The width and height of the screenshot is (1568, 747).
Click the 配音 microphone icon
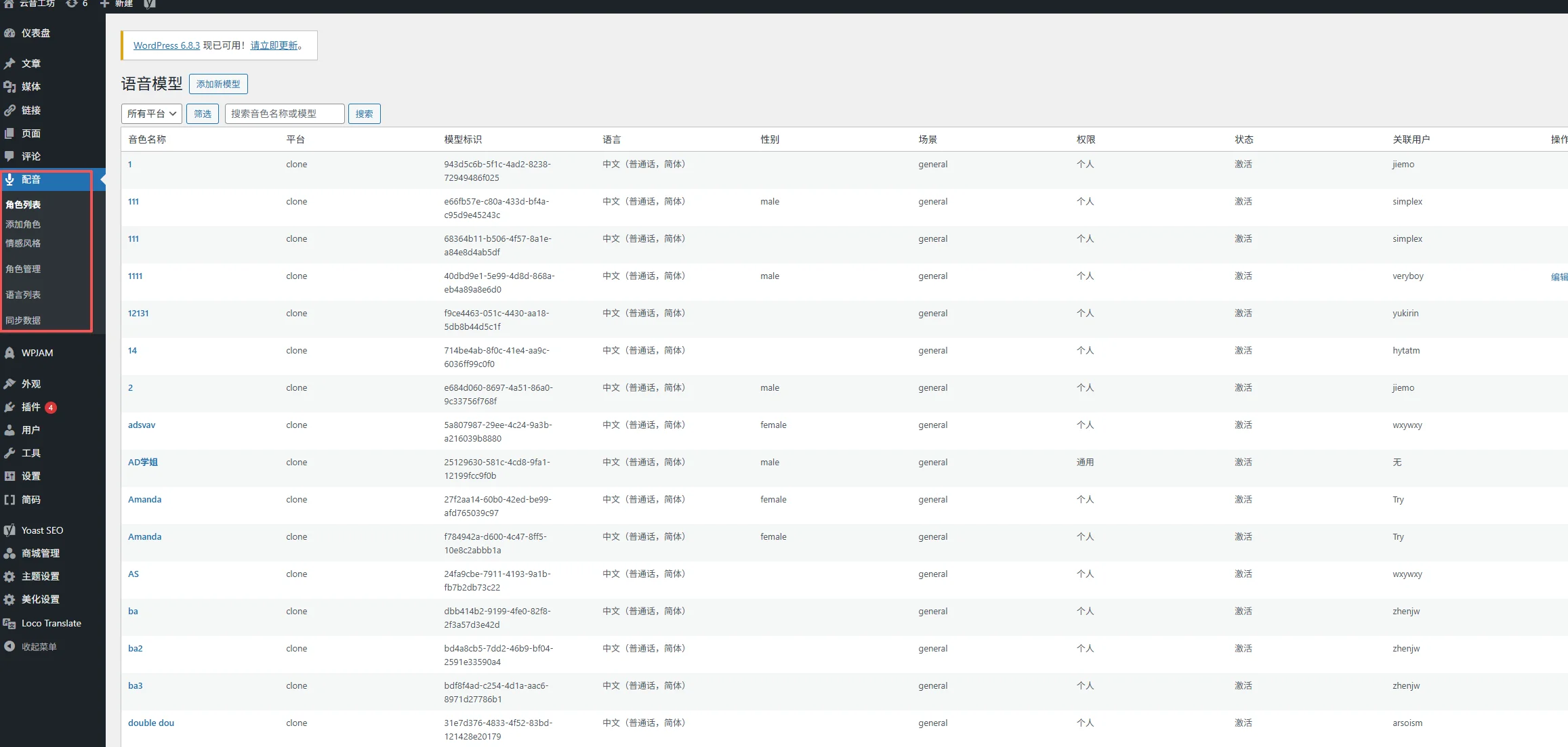[9, 179]
